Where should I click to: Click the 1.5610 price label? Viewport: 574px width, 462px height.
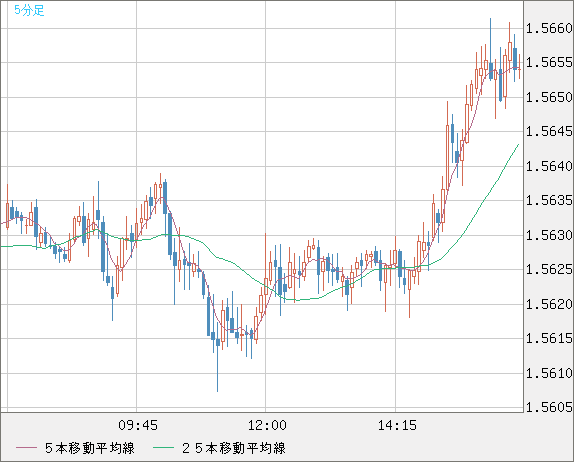[549, 373]
